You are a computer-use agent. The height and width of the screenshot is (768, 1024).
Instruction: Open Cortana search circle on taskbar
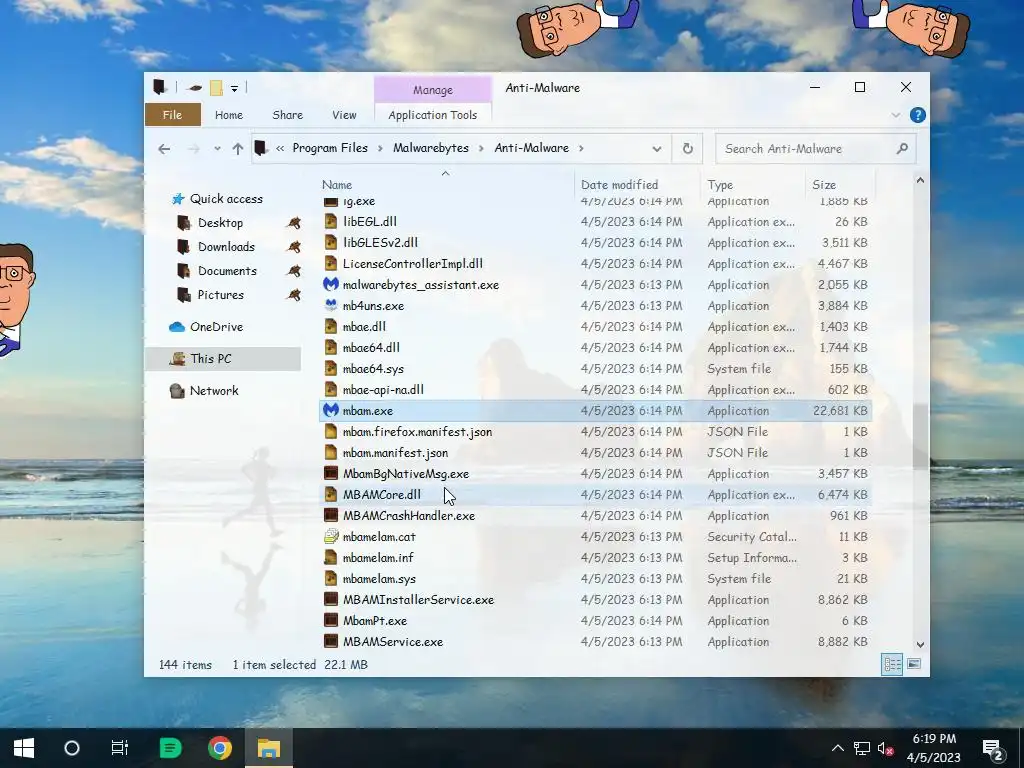(72, 748)
